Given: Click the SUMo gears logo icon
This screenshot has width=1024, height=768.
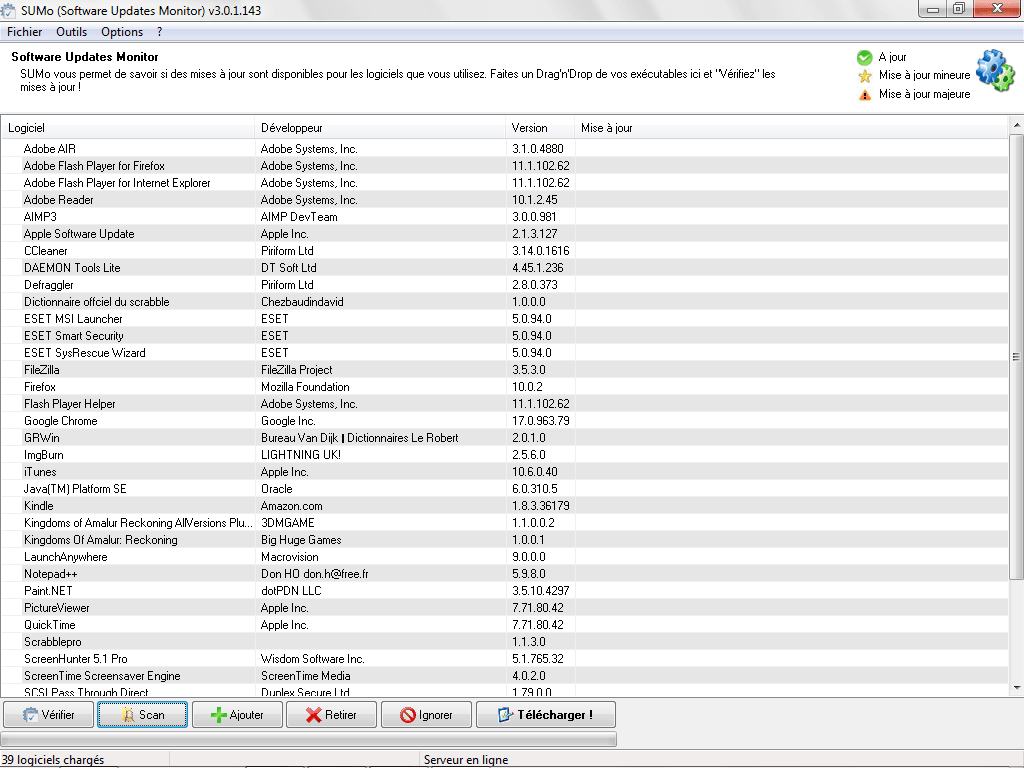Looking at the screenshot, I should tap(994, 70).
